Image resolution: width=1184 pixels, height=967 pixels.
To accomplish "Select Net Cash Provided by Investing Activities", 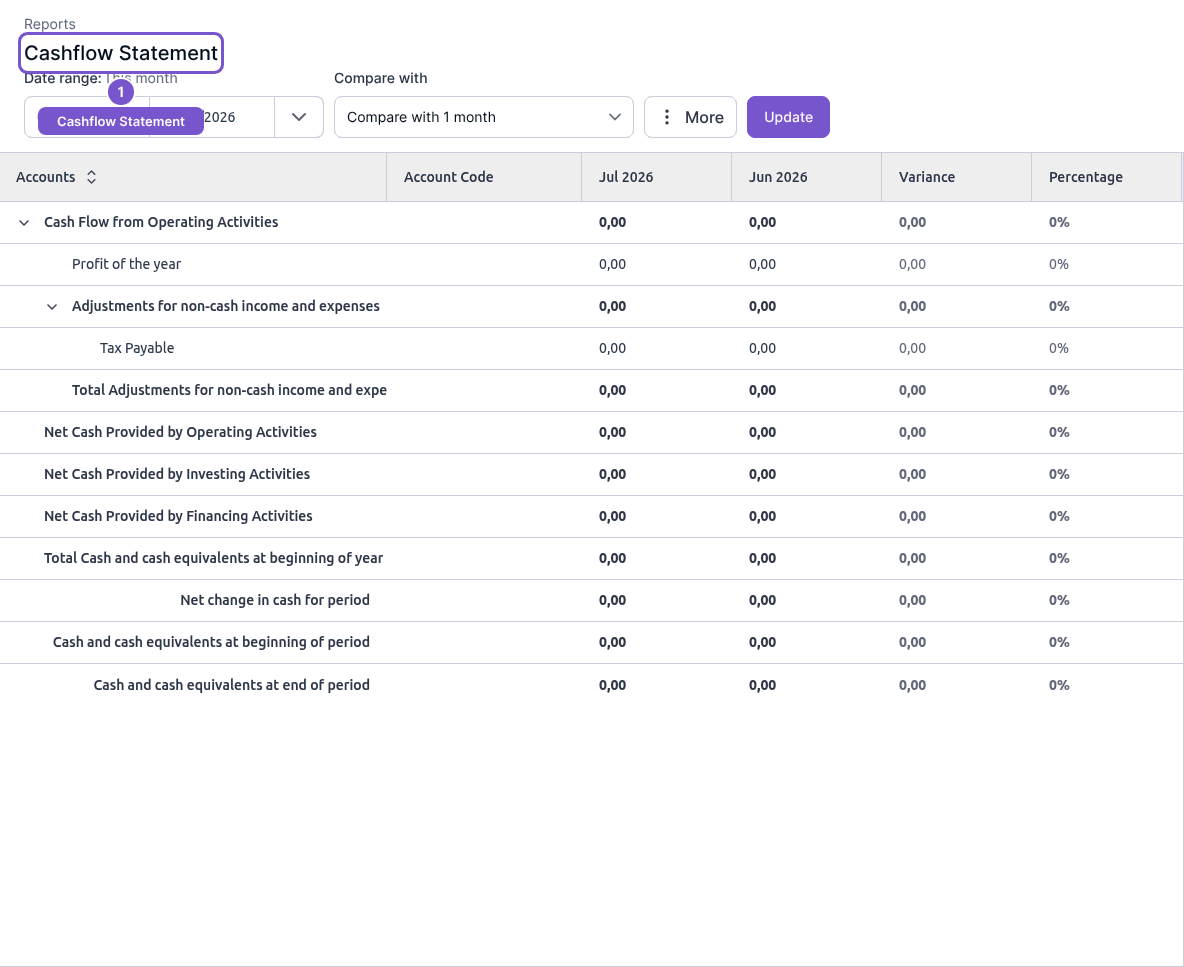I will [591, 474].
